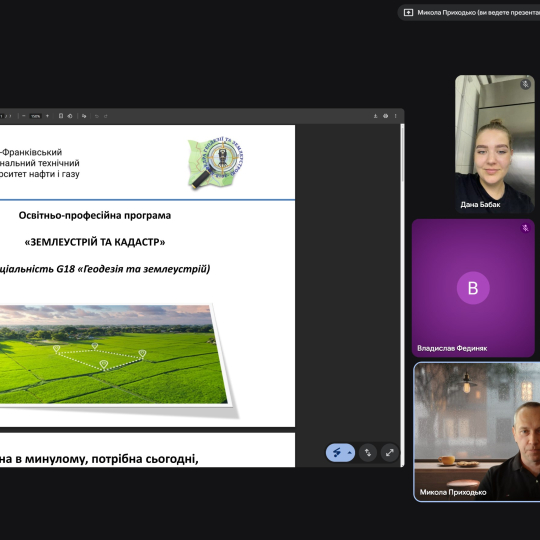The image size is (540, 540).
Task: Expand the presentation to full screen
Action: pos(390,453)
